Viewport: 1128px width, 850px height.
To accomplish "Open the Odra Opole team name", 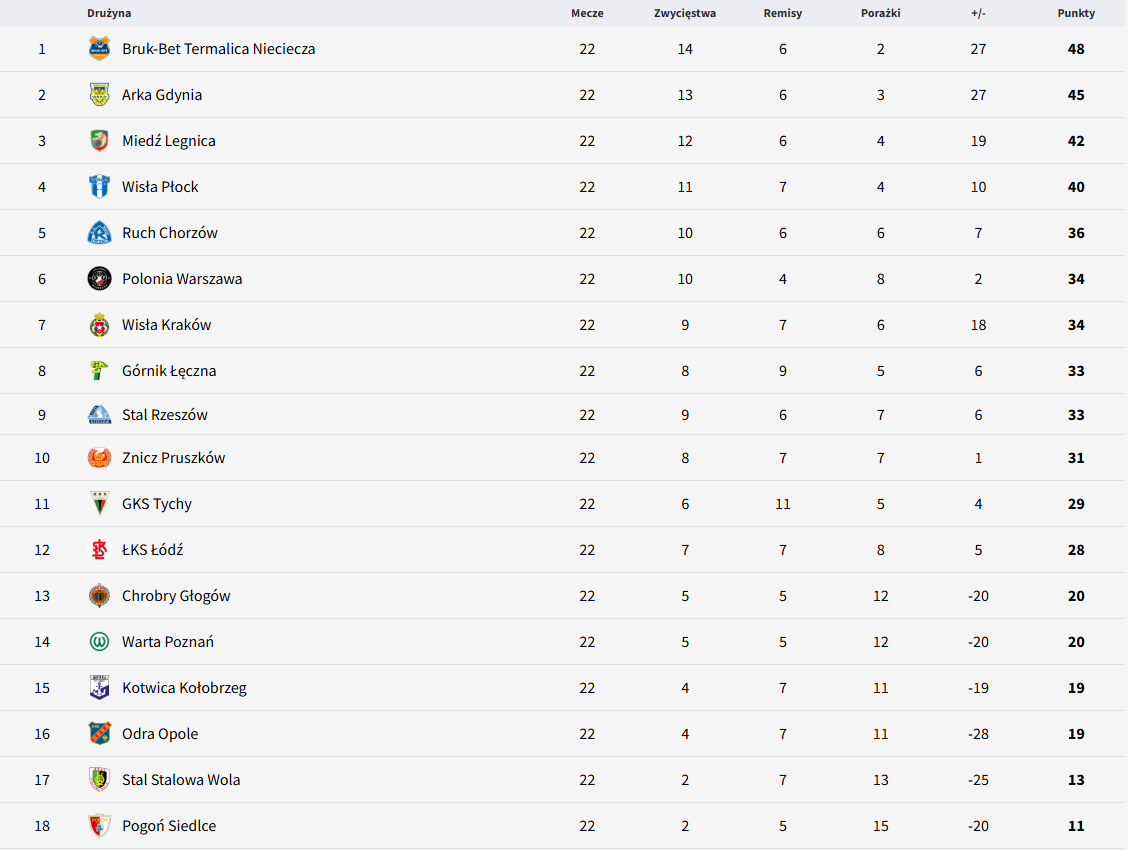I will 160,734.
